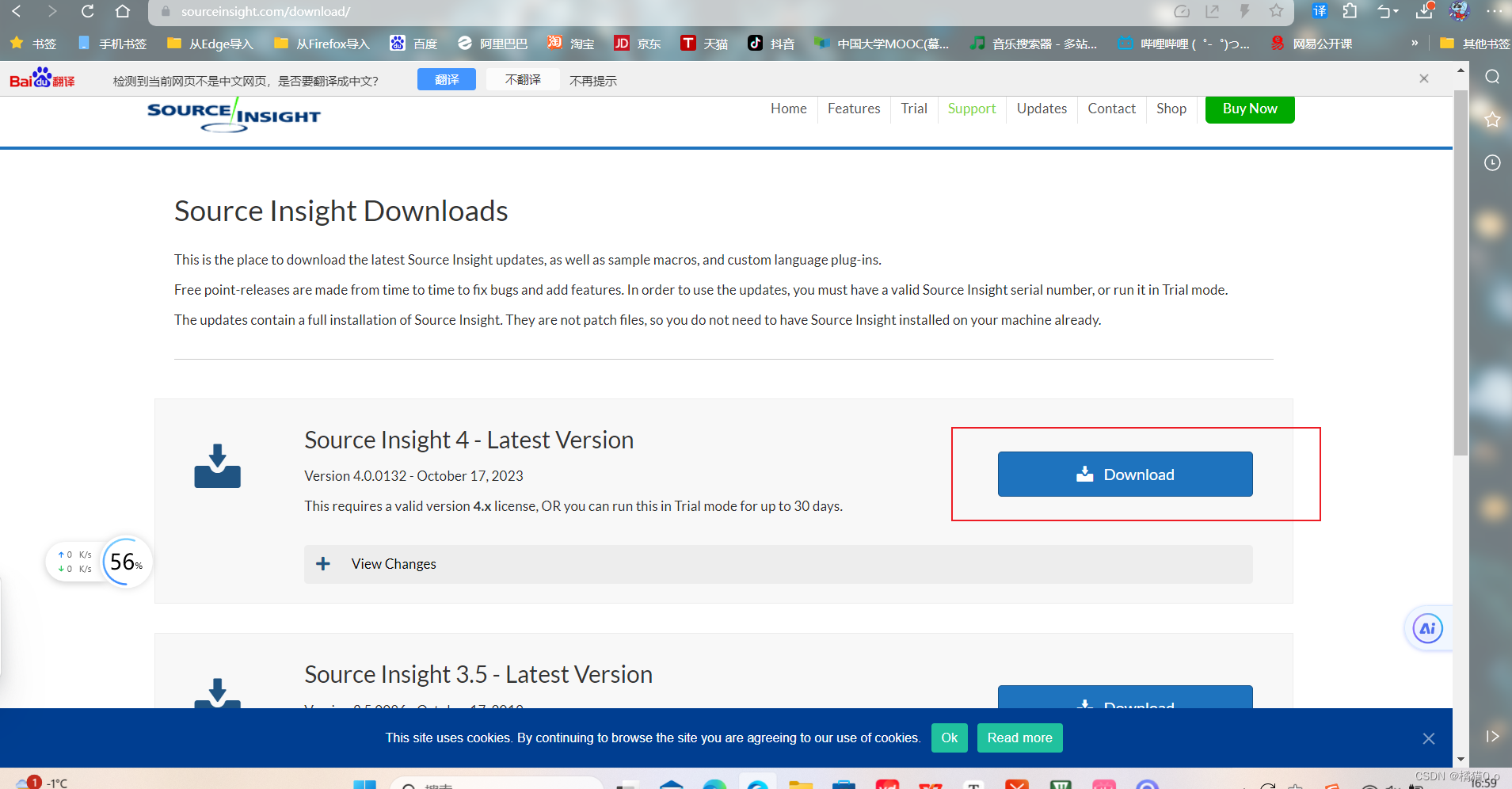1512x789 pixels.
Task: Click the 56% memory accelerator ball
Action: 126,562
